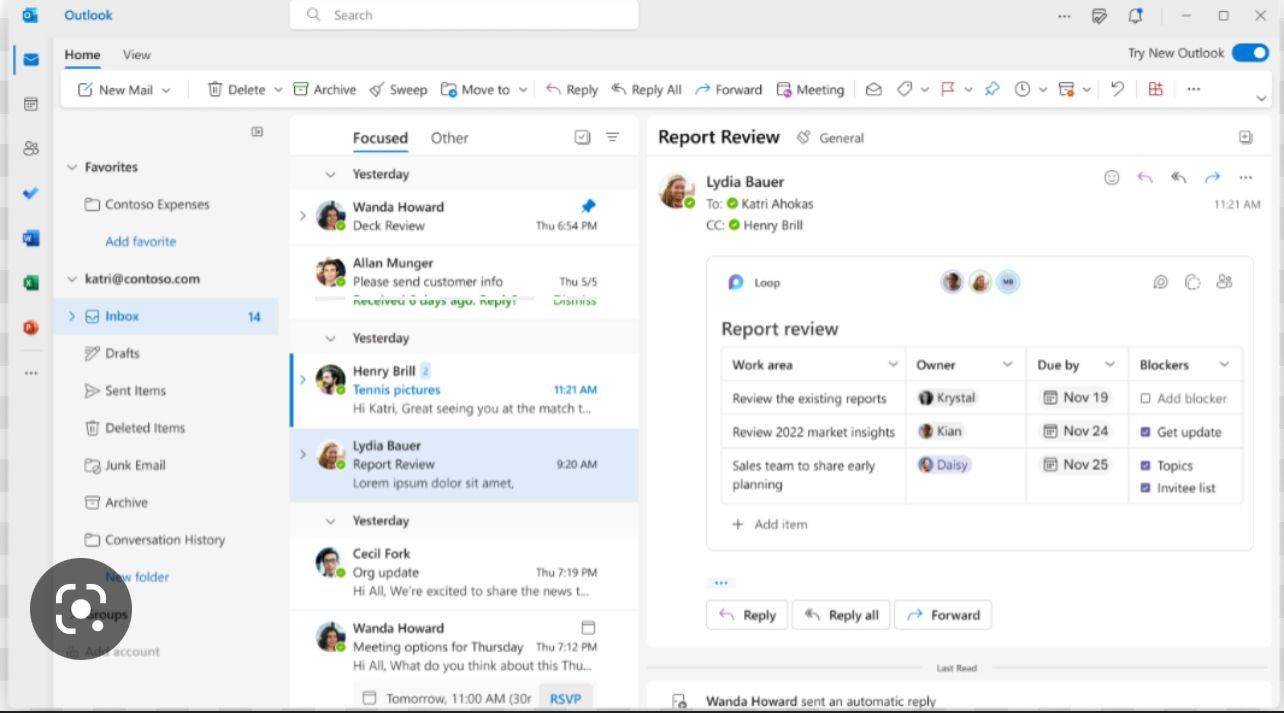Click the RSVP button

point(566,698)
